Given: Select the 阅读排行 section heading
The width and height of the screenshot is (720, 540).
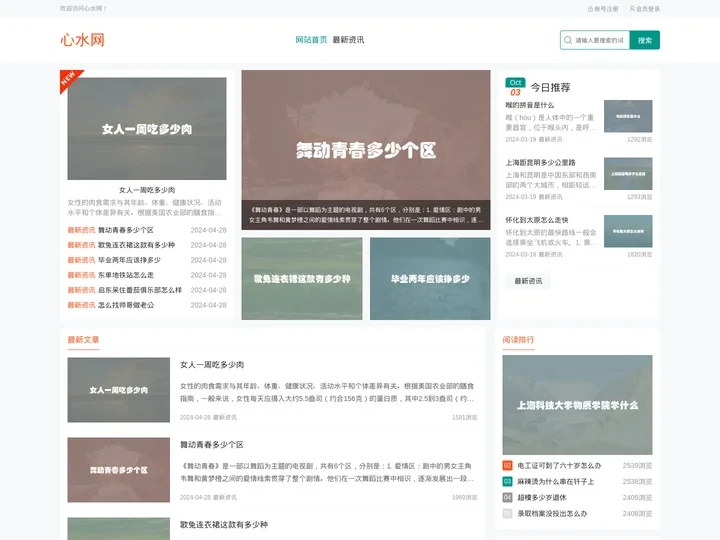Looking at the screenshot, I should pos(518,340).
